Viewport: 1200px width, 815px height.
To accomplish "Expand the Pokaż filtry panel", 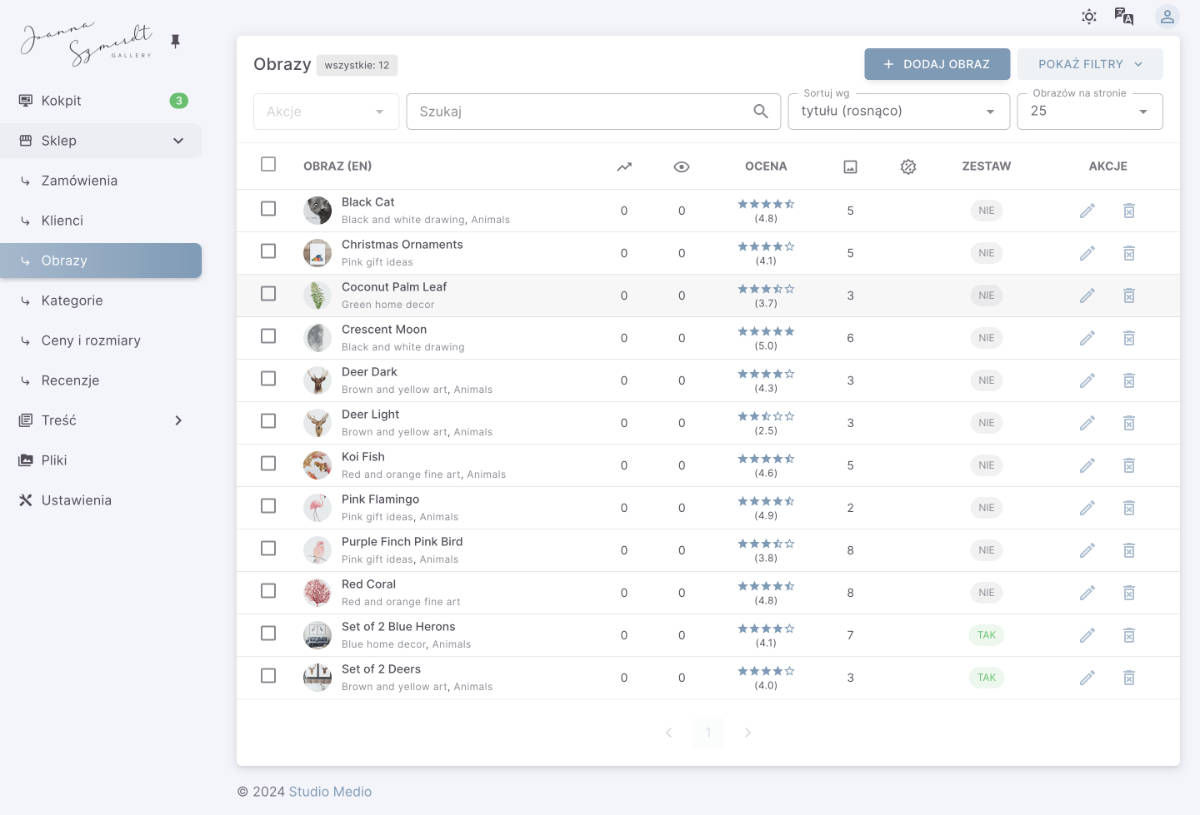I will point(1090,64).
